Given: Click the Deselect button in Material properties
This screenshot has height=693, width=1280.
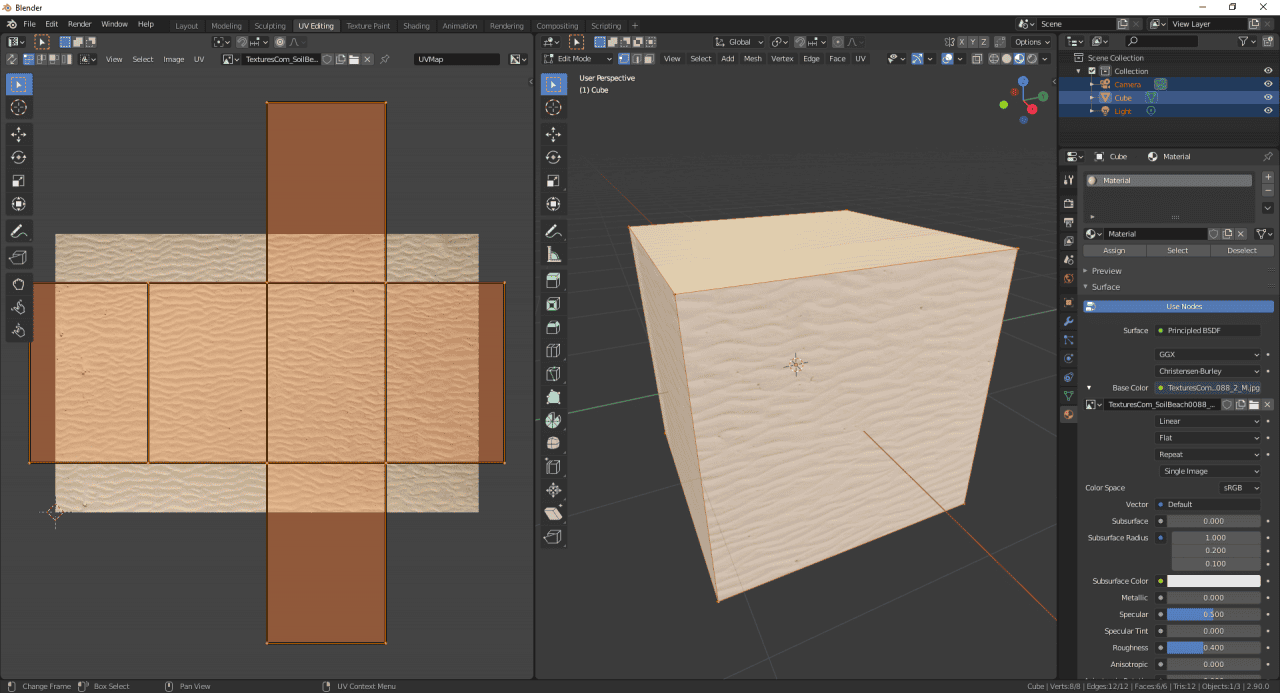Looking at the screenshot, I should (1242, 251).
